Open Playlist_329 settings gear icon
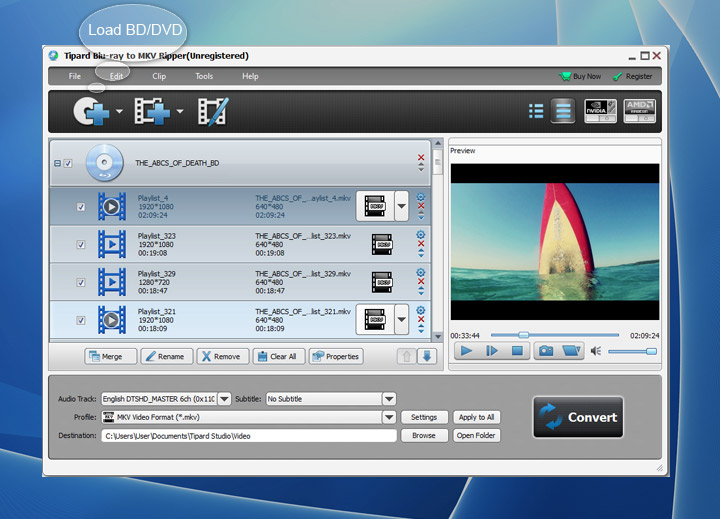 421,272
